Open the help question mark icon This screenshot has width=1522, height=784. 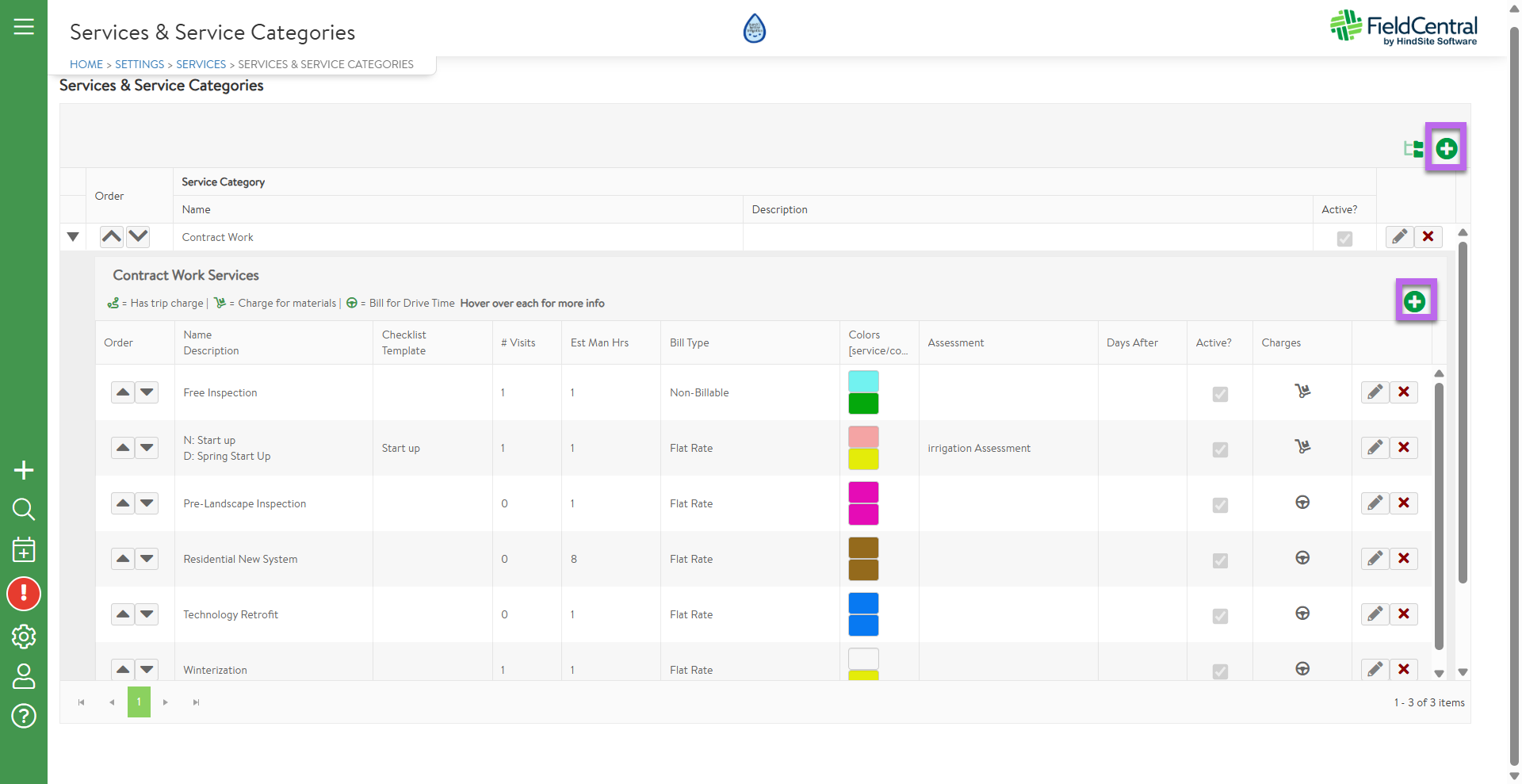24,716
